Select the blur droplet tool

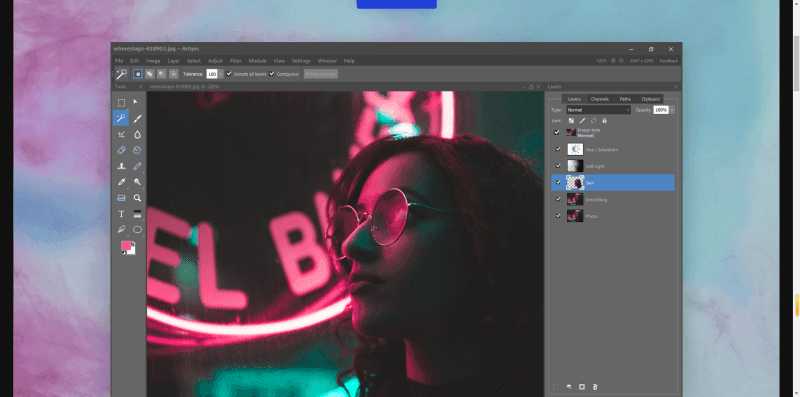(x=137, y=135)
